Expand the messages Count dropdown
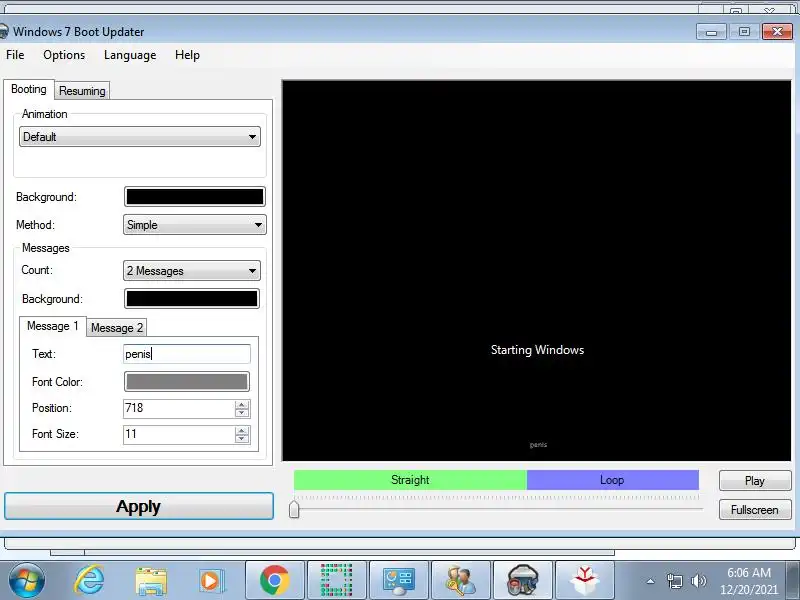800x600 pixels. [x=191, y=270]
